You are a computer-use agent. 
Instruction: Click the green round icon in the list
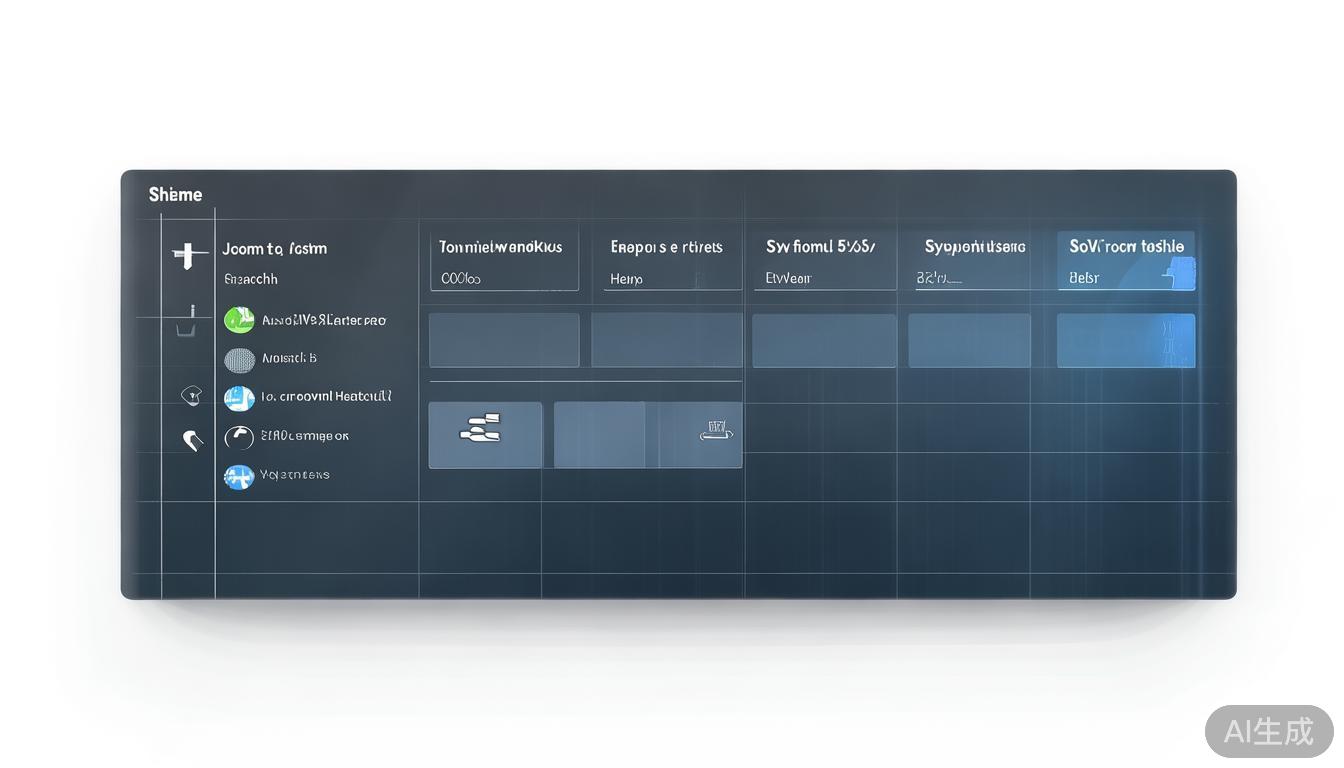239,320
